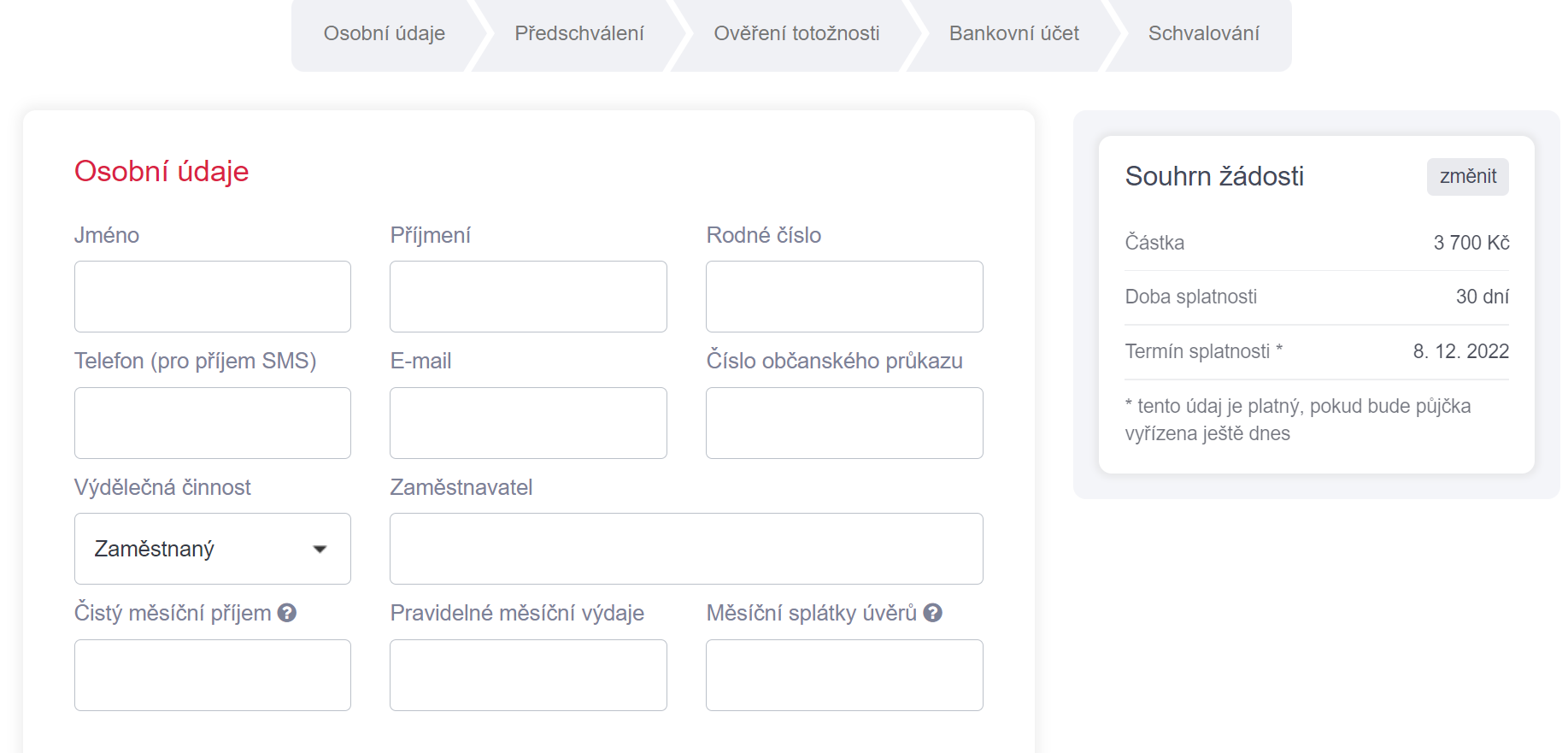Click the footnote starting with tento údaj je platný

[x=1298, y=420]
